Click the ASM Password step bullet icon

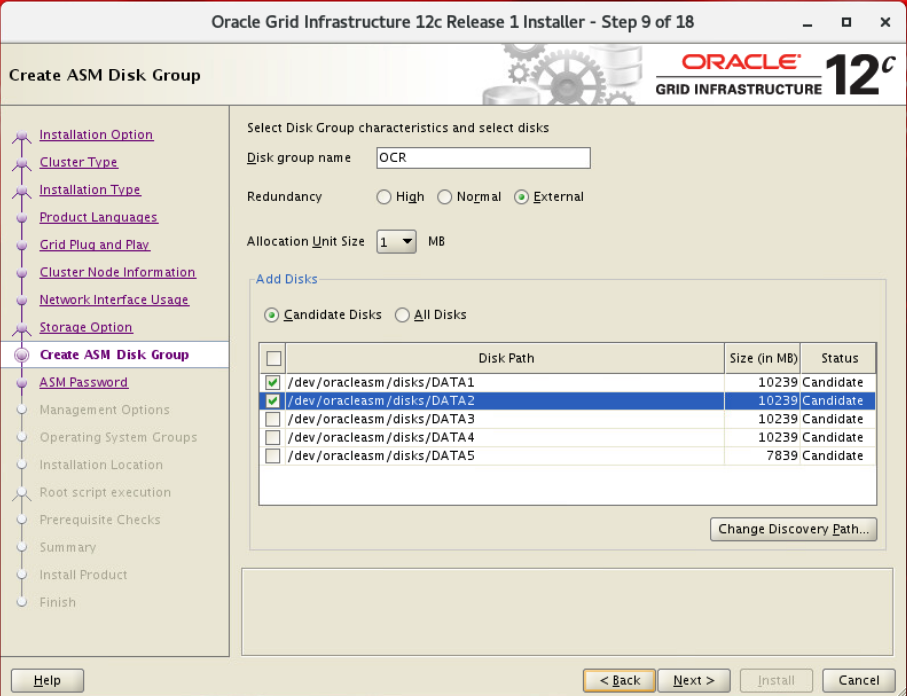(x=21, y=382)
